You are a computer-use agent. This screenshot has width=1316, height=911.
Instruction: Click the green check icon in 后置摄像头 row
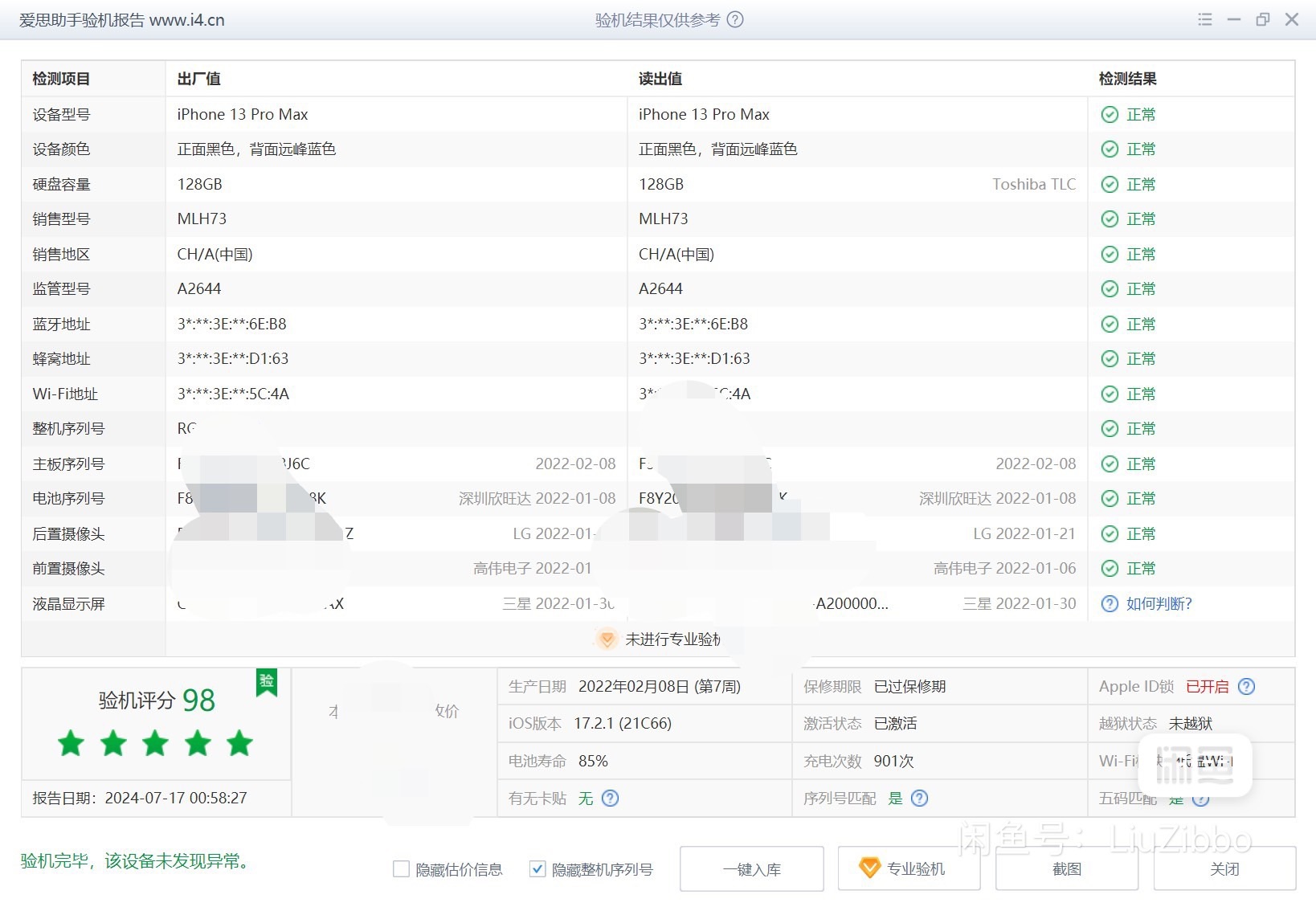coord(1110,534)
